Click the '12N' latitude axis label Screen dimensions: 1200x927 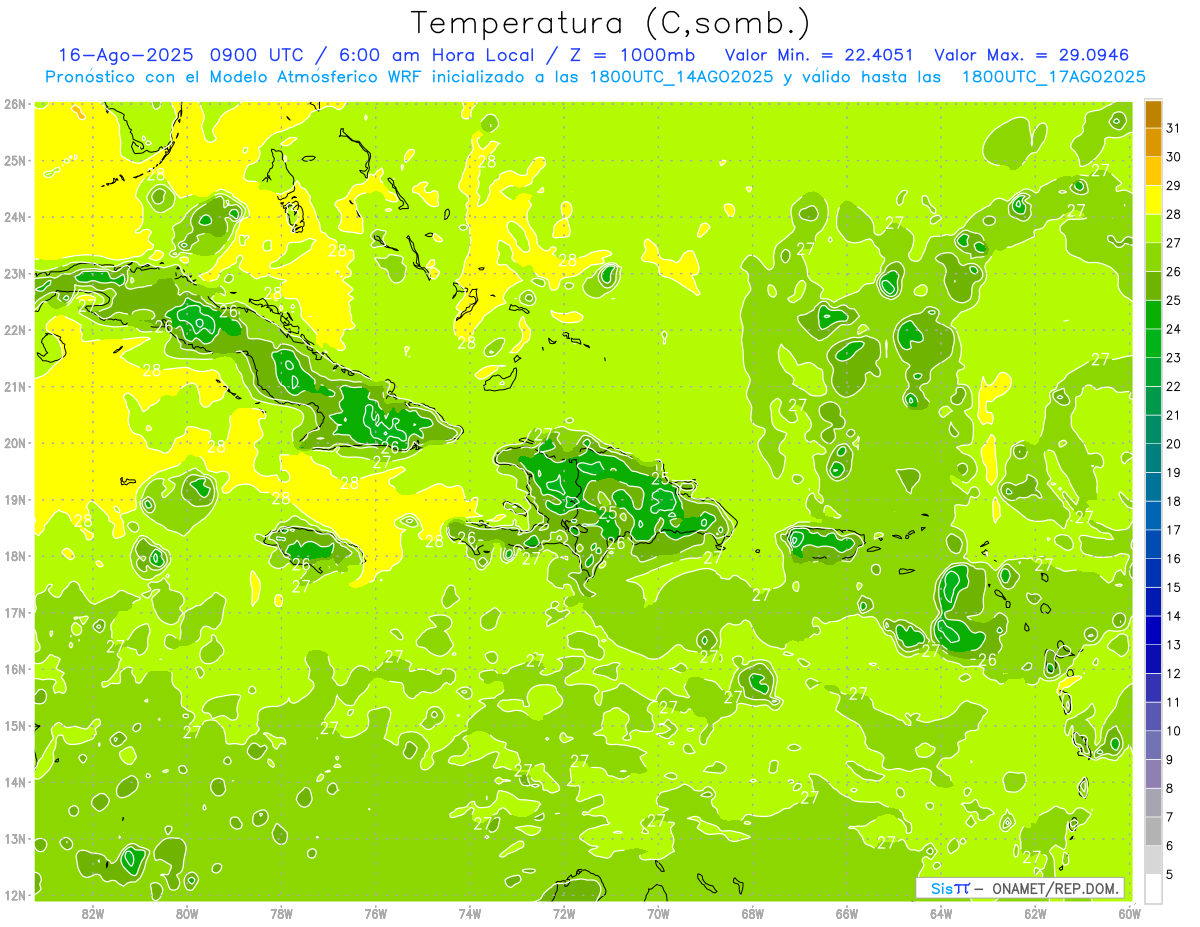(x=14, y=895)
